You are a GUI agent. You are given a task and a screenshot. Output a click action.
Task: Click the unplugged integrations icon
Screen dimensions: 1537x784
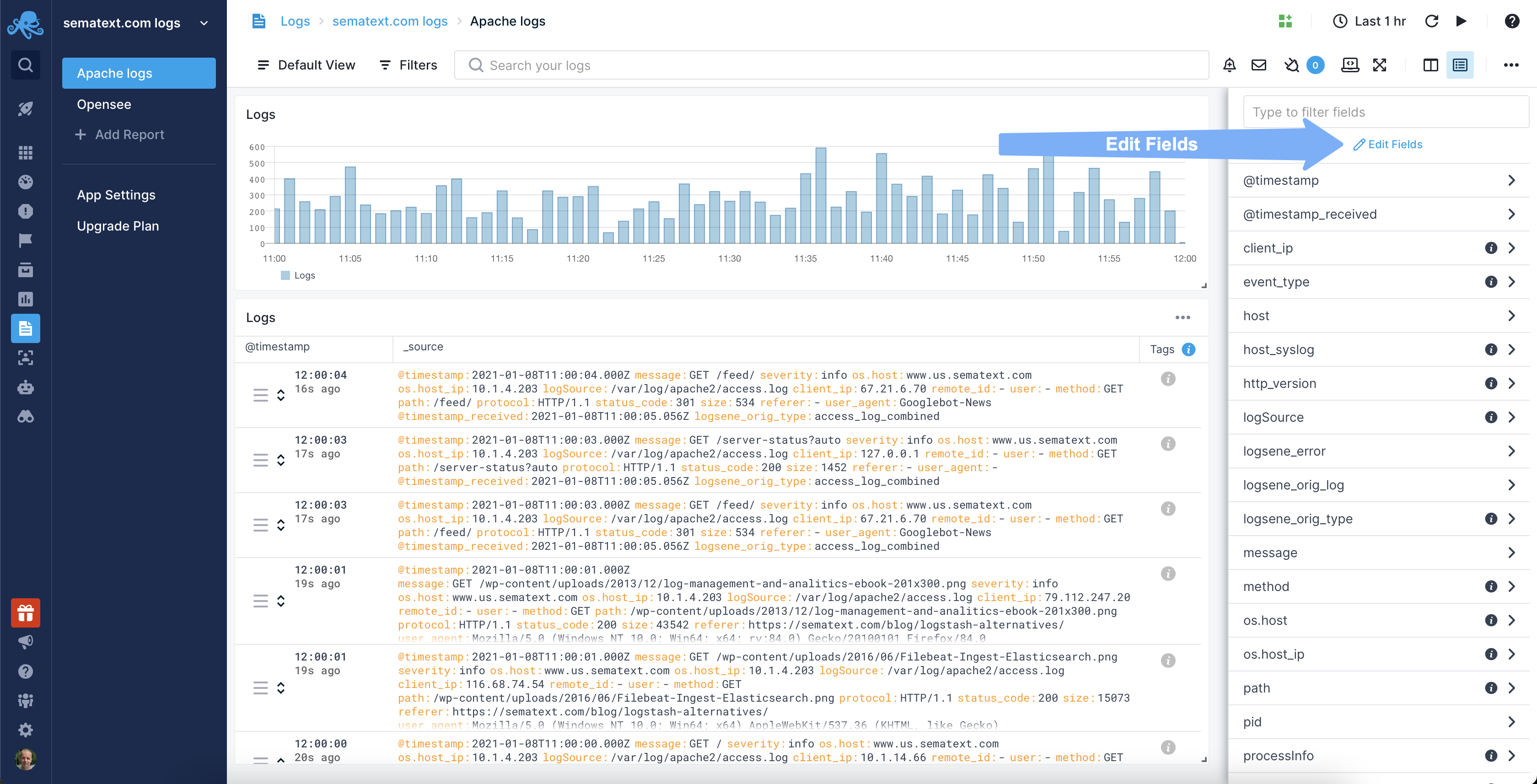[x=1291, y=65]
